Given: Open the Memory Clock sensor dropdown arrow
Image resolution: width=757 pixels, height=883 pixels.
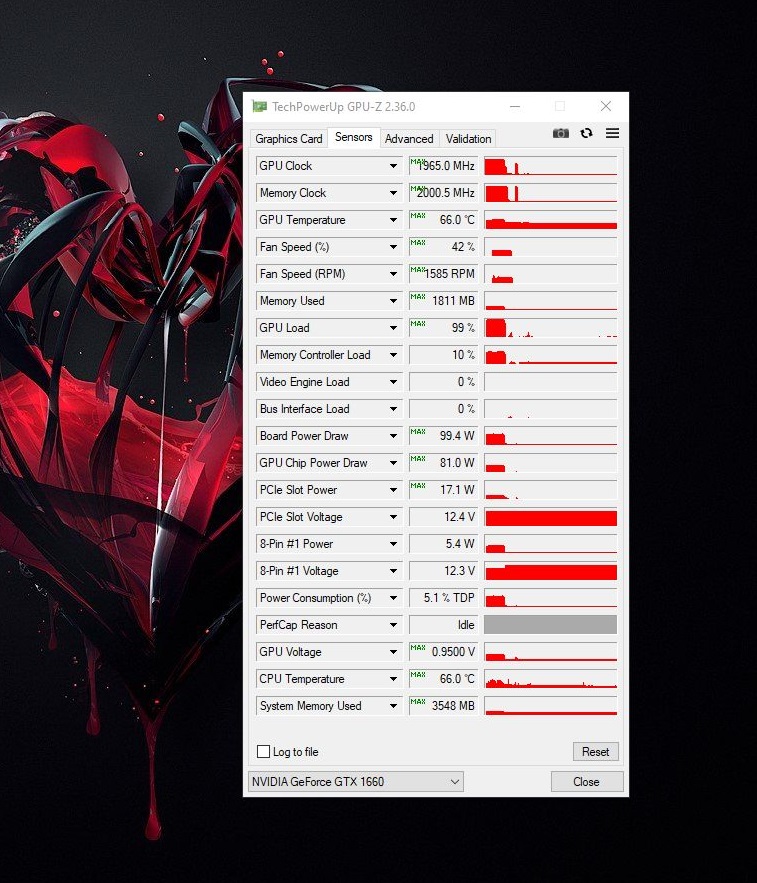Looking at the screenshot, I should (393, 193).
